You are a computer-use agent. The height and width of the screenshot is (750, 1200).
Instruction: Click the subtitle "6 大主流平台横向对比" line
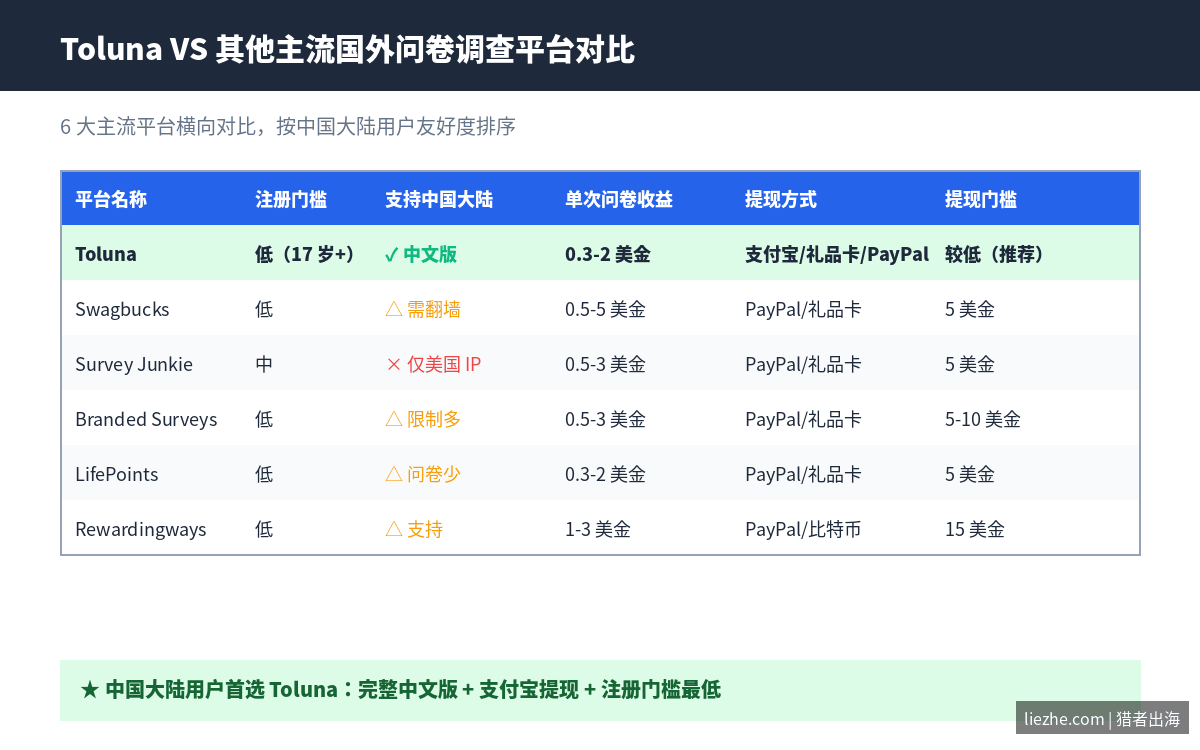tap(288, 127)
